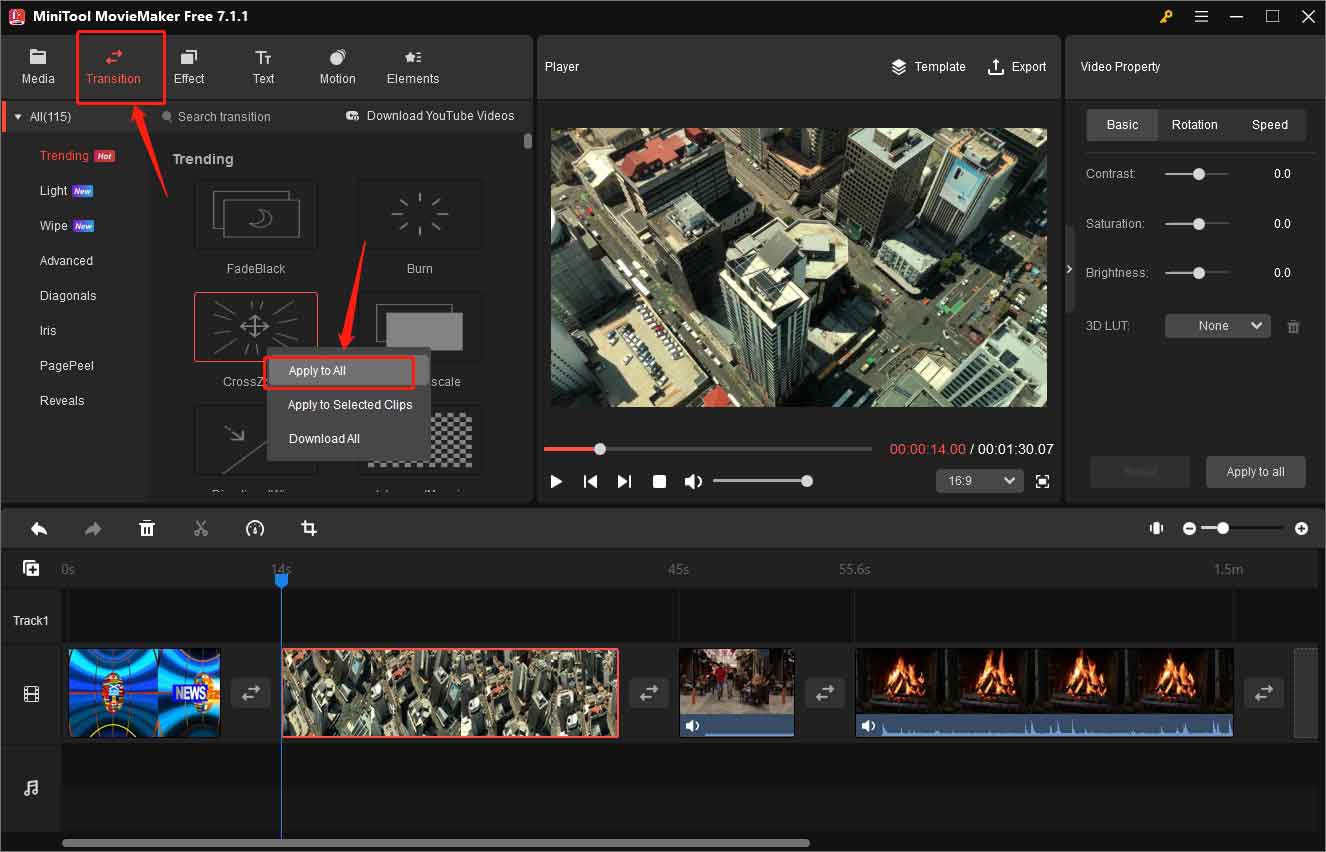Jump to previous frame
Screen dimensions: 1326x852
point(591,482)
